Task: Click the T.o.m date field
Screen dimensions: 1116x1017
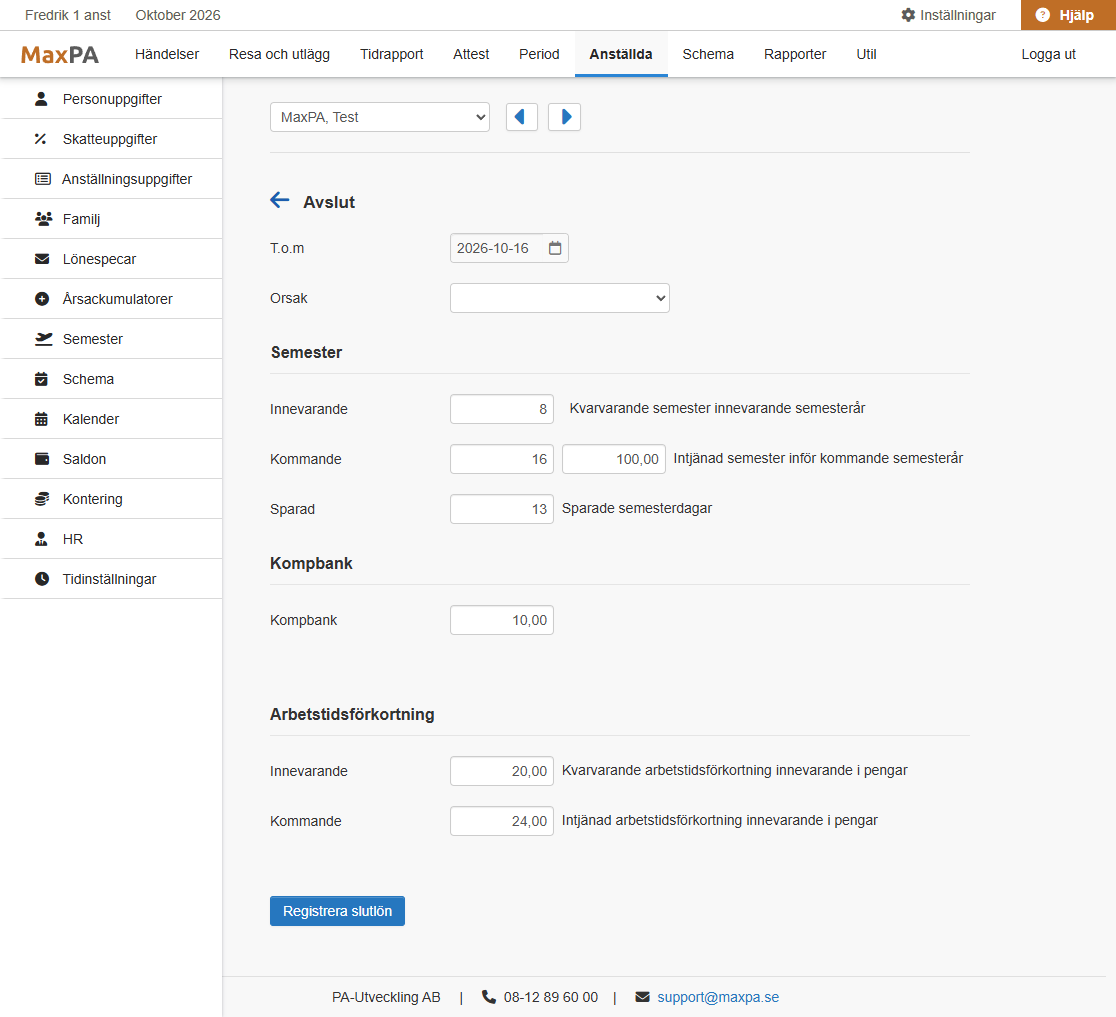Action: coord(509,248)
